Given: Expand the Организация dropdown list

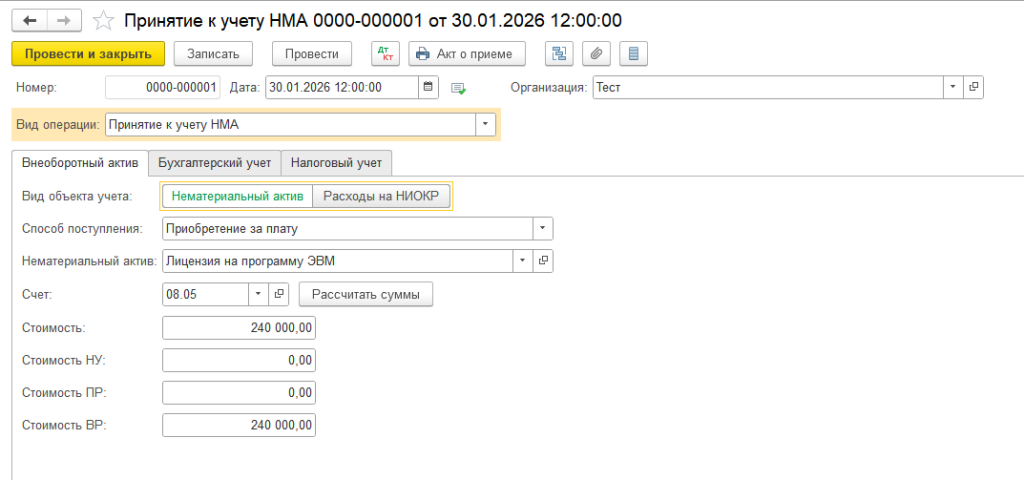Looking at the screenshot, I should click(x=953, y=88).
